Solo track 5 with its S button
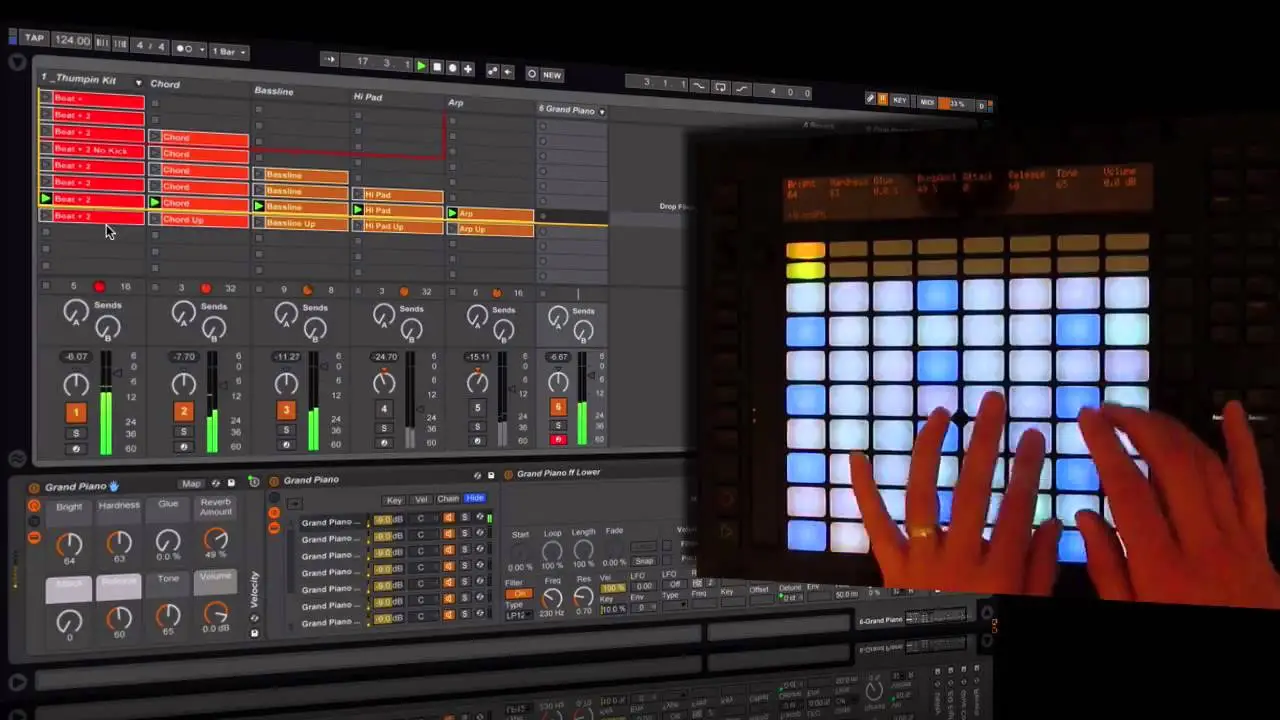The height and width of the screenshot is (720, 1280). click(x=477, y=427)
